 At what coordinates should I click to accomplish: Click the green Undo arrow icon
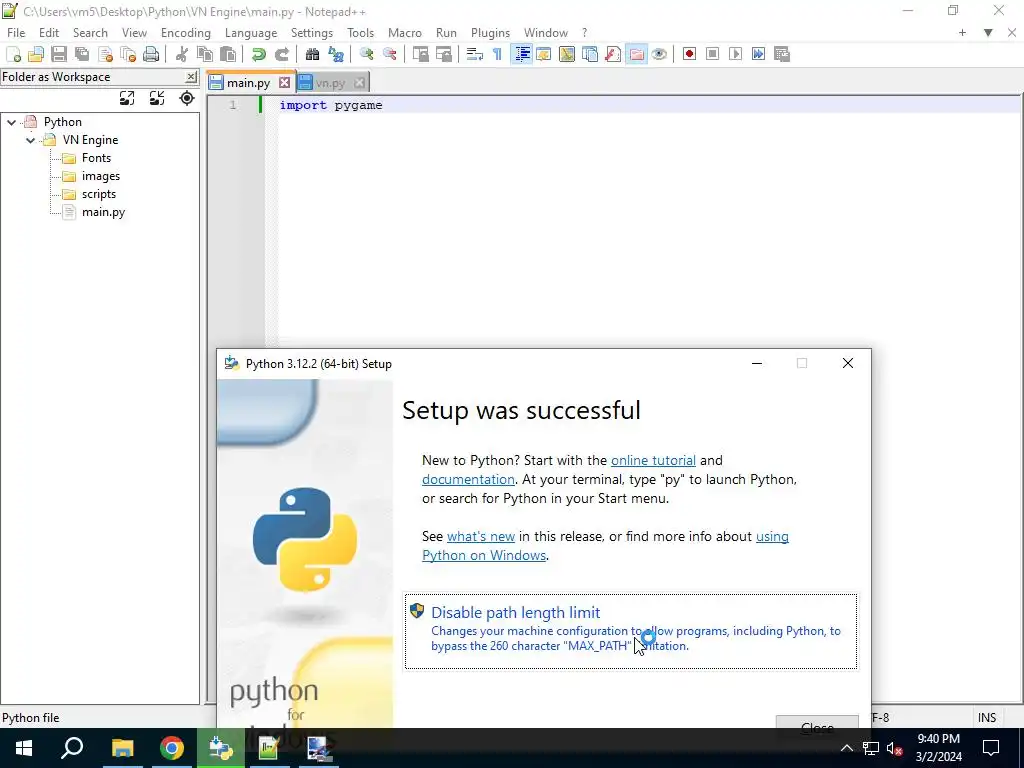[x=259, y=54]
